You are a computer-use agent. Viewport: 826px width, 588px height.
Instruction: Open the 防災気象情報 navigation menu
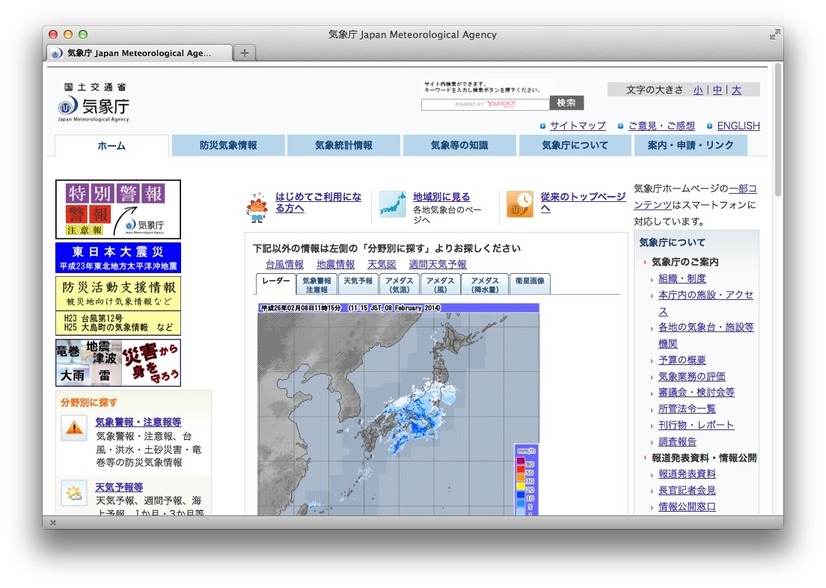point(228,145)
